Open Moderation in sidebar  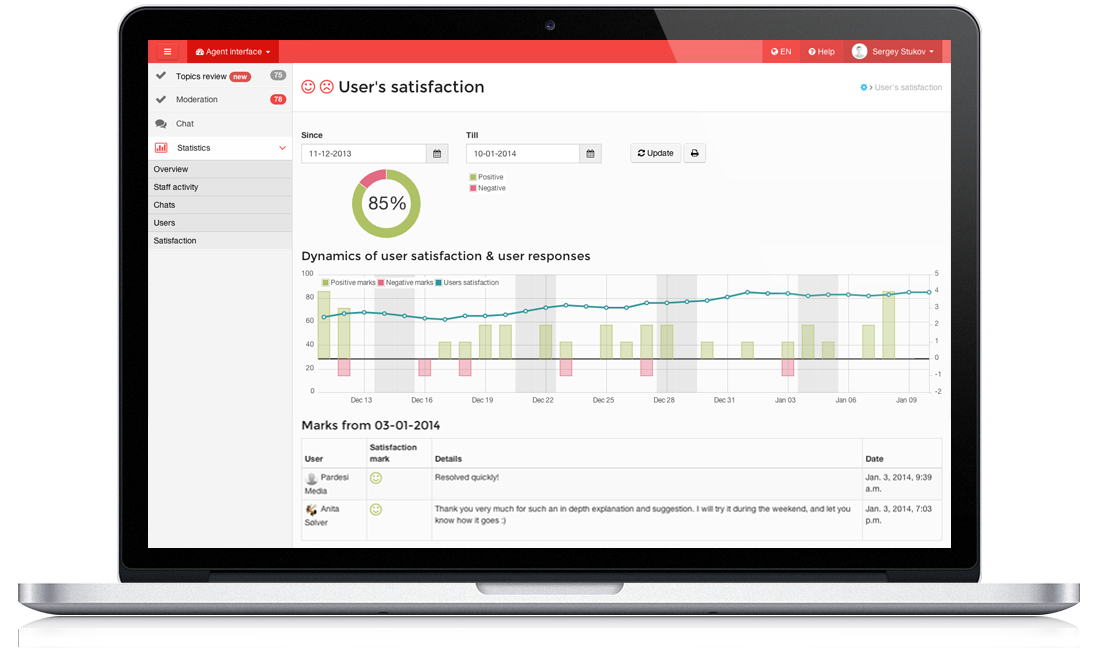[x=220, y=100]
